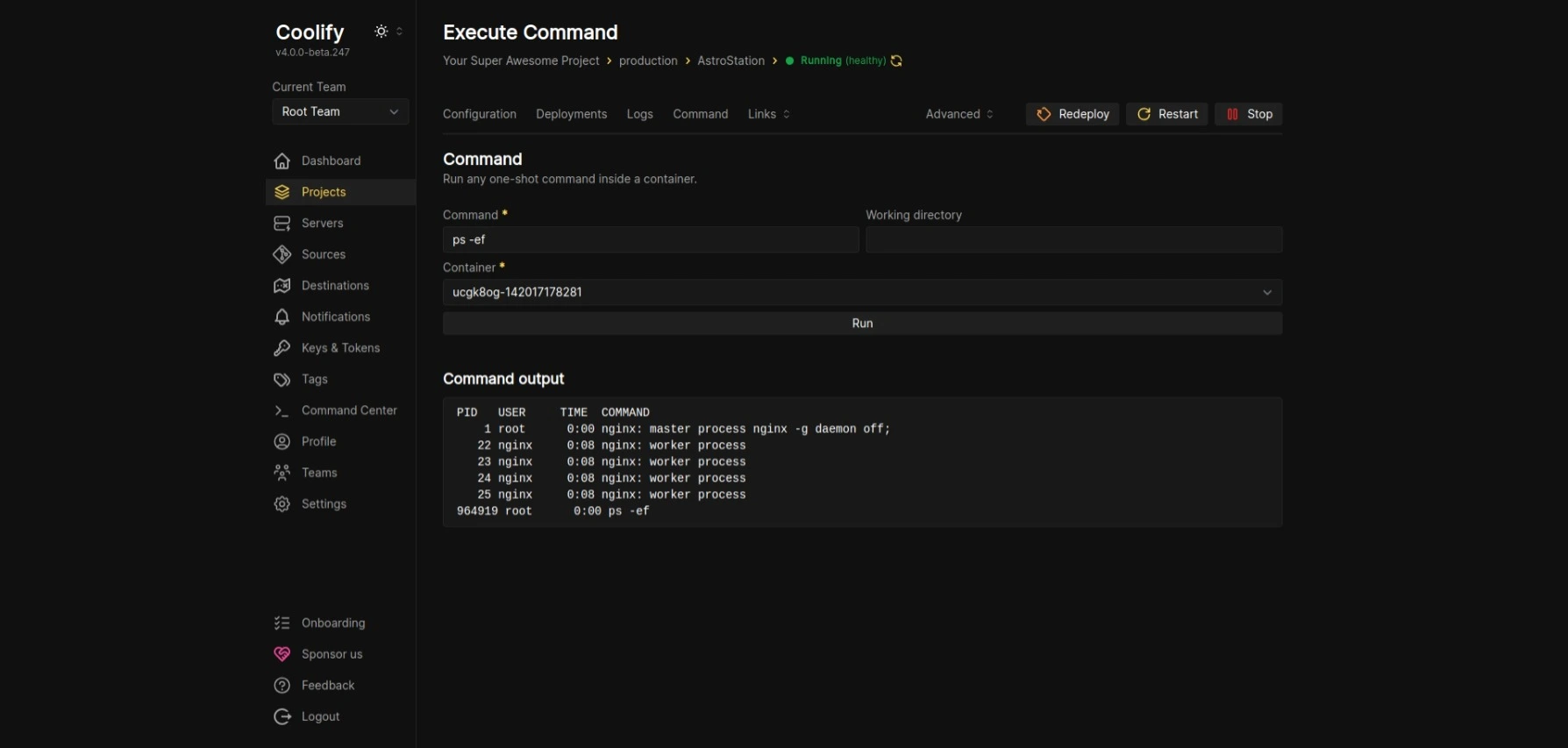Click the Run button

(862, 324)
